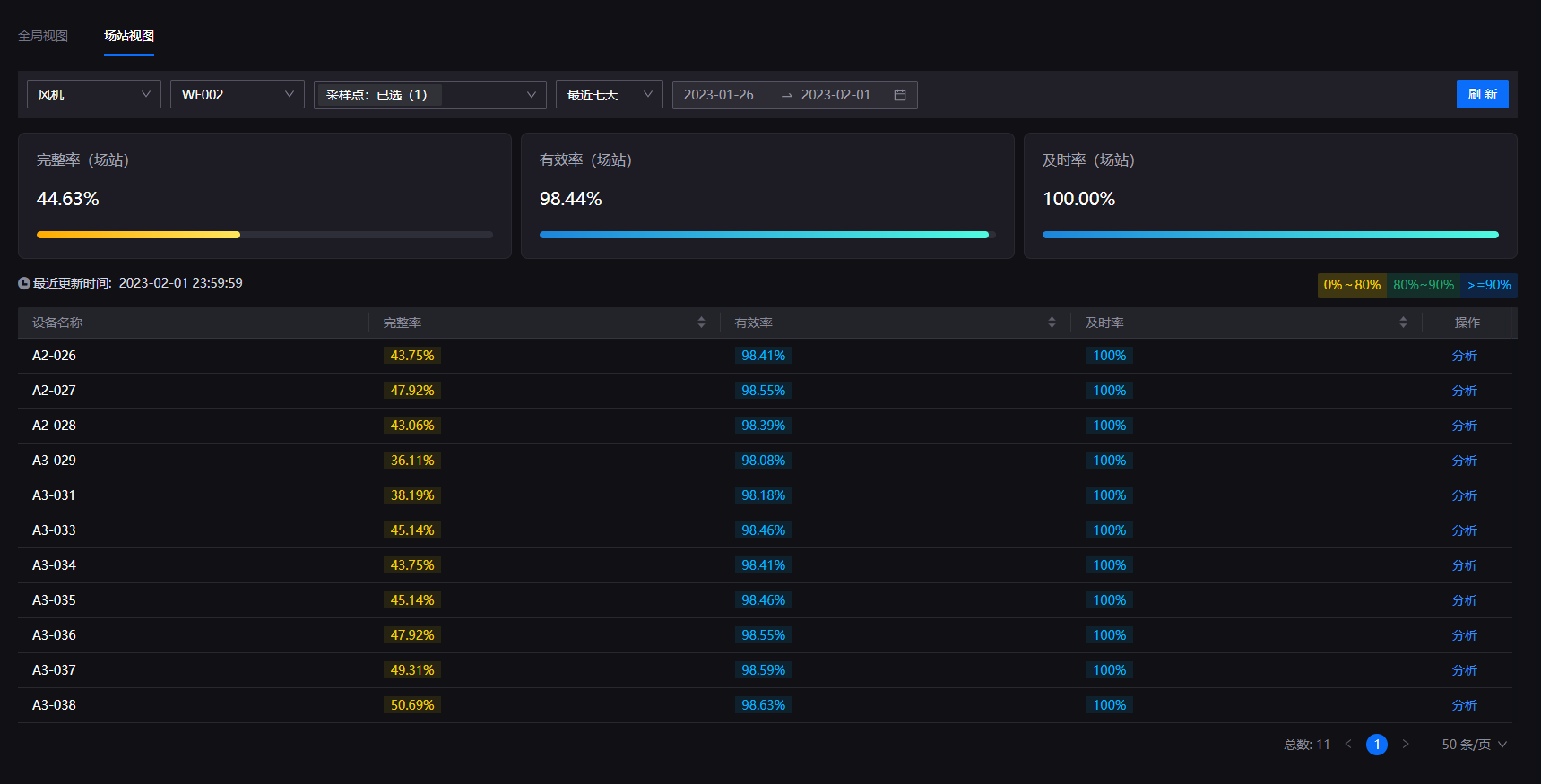The width and height of the screenshot is (1541, 784).
Task: Click the calendar icon in date range
Action: (x=899, y=95)
